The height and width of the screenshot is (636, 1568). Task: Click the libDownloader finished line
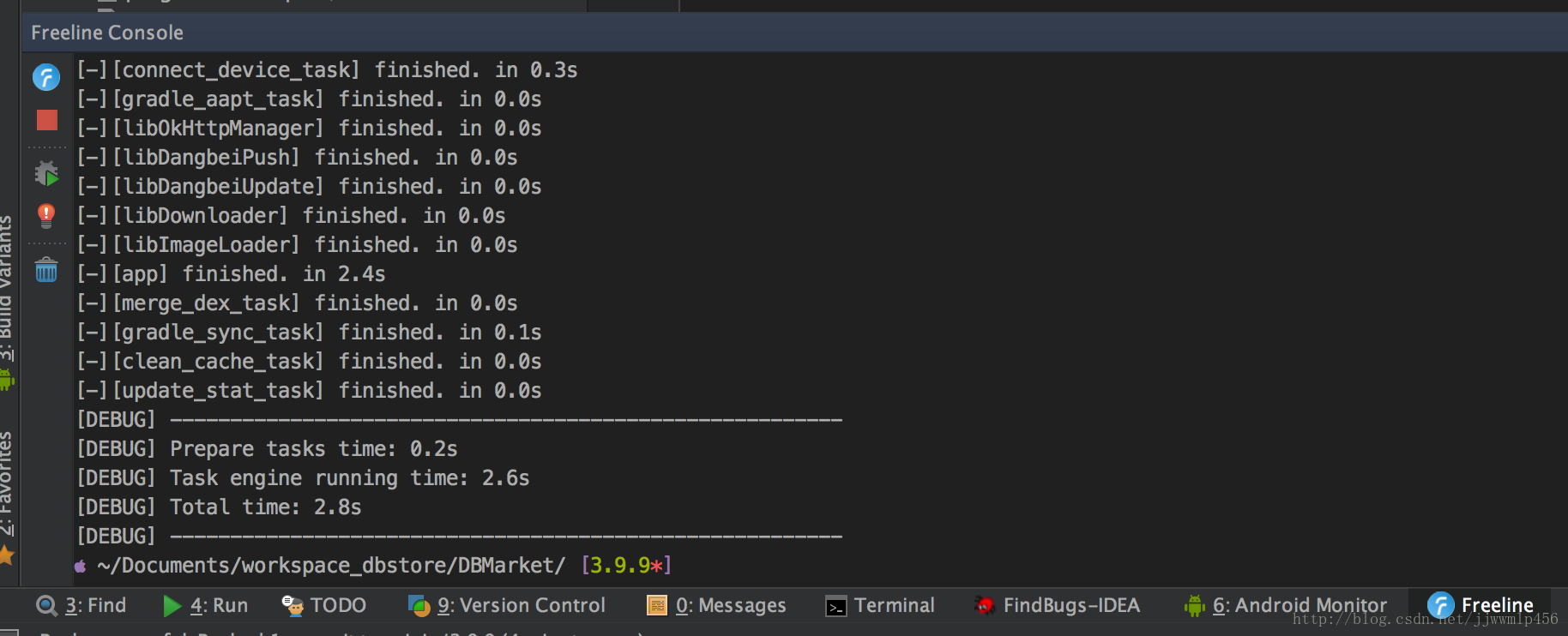tap(291, 216)
